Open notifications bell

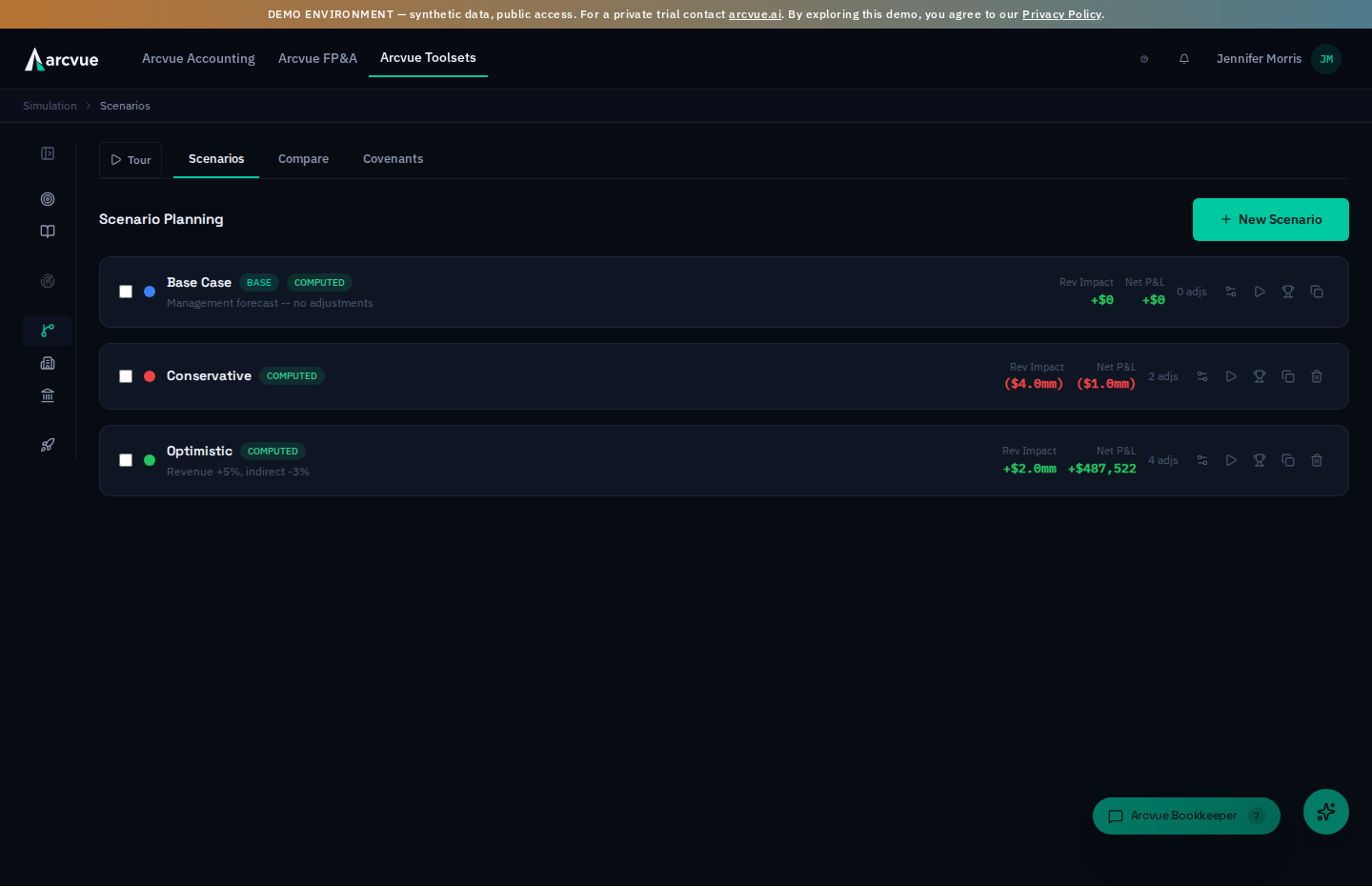(x=1184, y=59)
